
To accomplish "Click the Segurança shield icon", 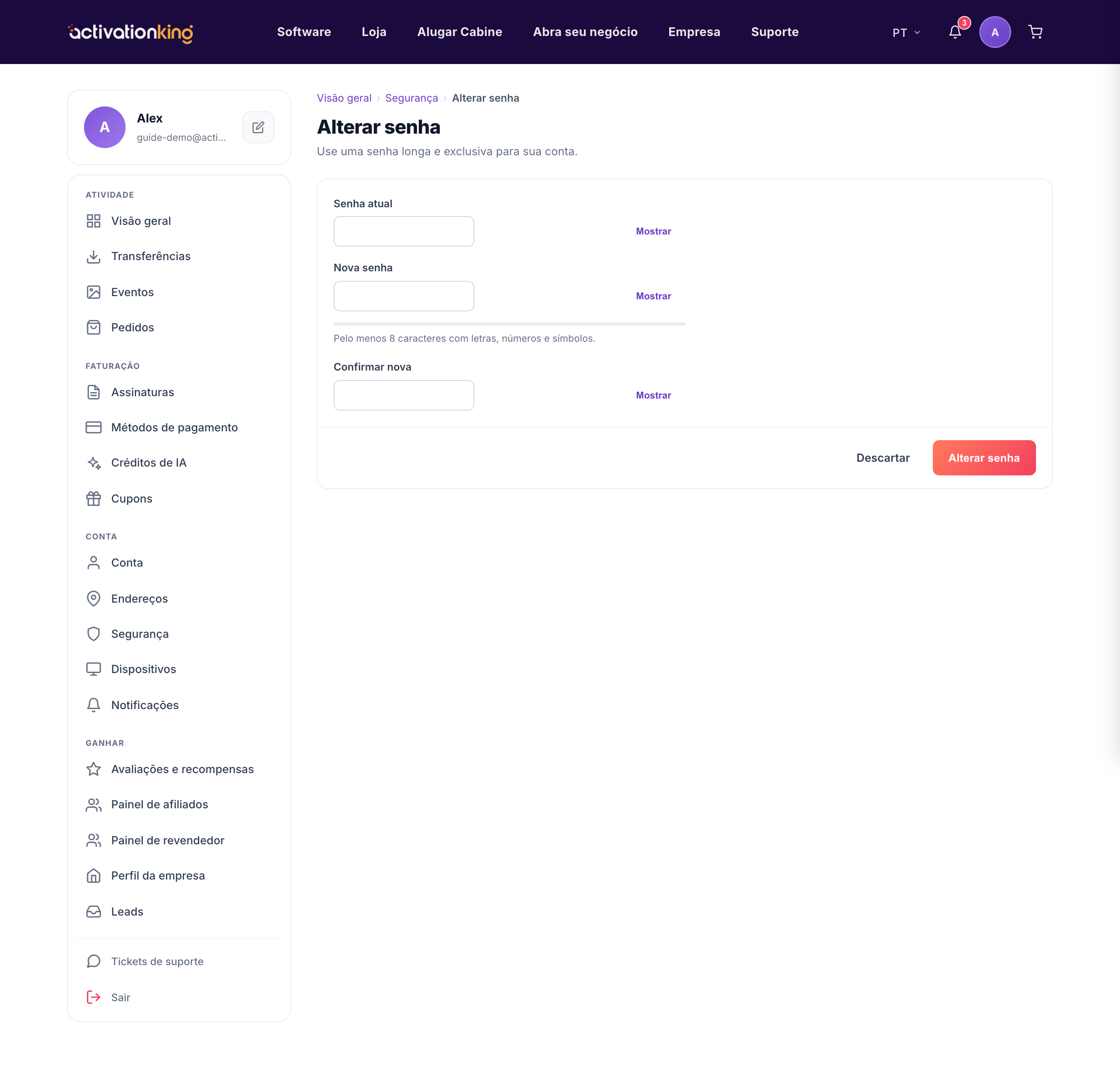I will (x=94, y=634).
